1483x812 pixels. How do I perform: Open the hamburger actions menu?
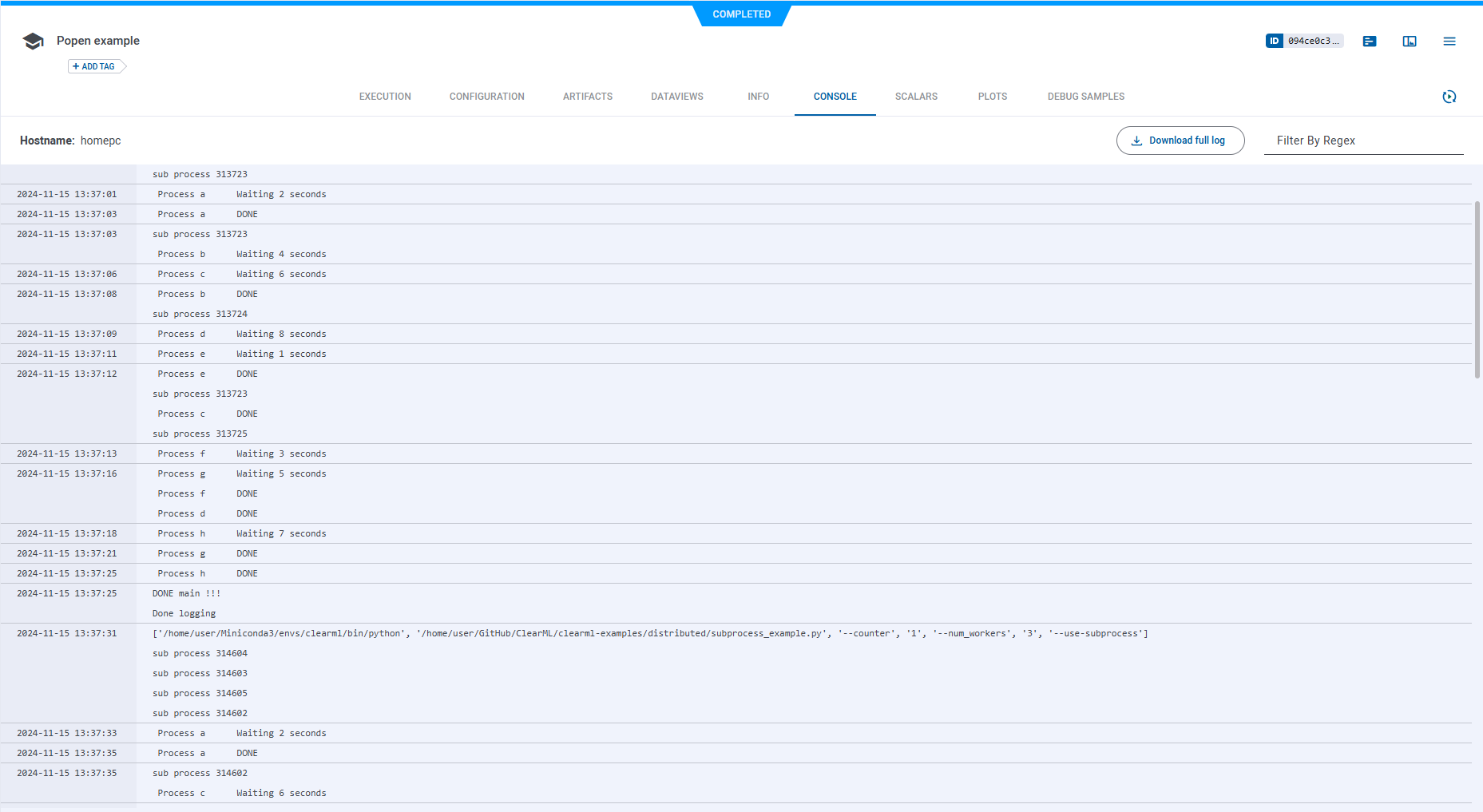(x=1449, y=42)
